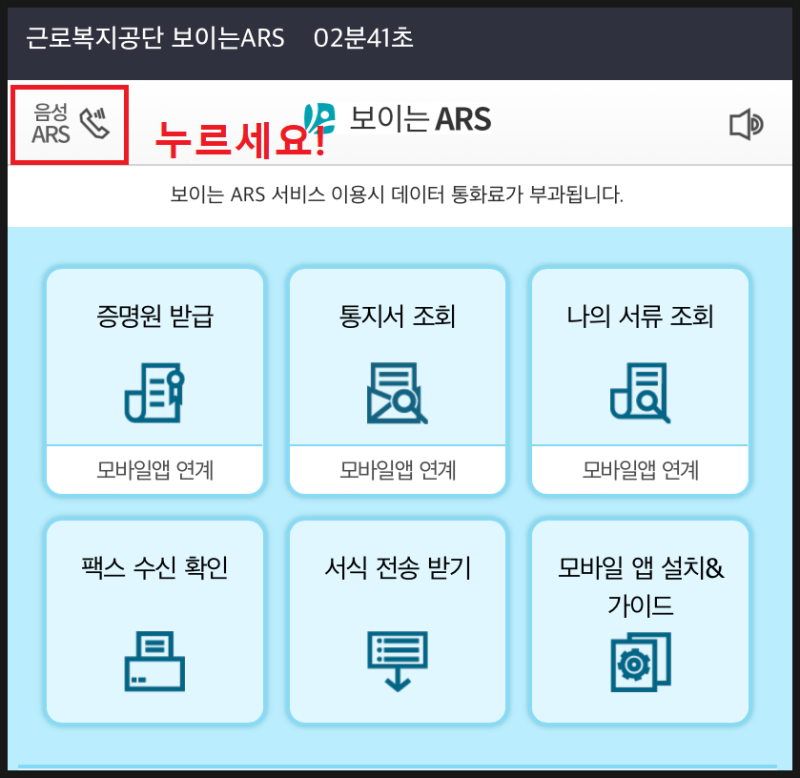Select the 통지서 조회 title text

(397, 316)
